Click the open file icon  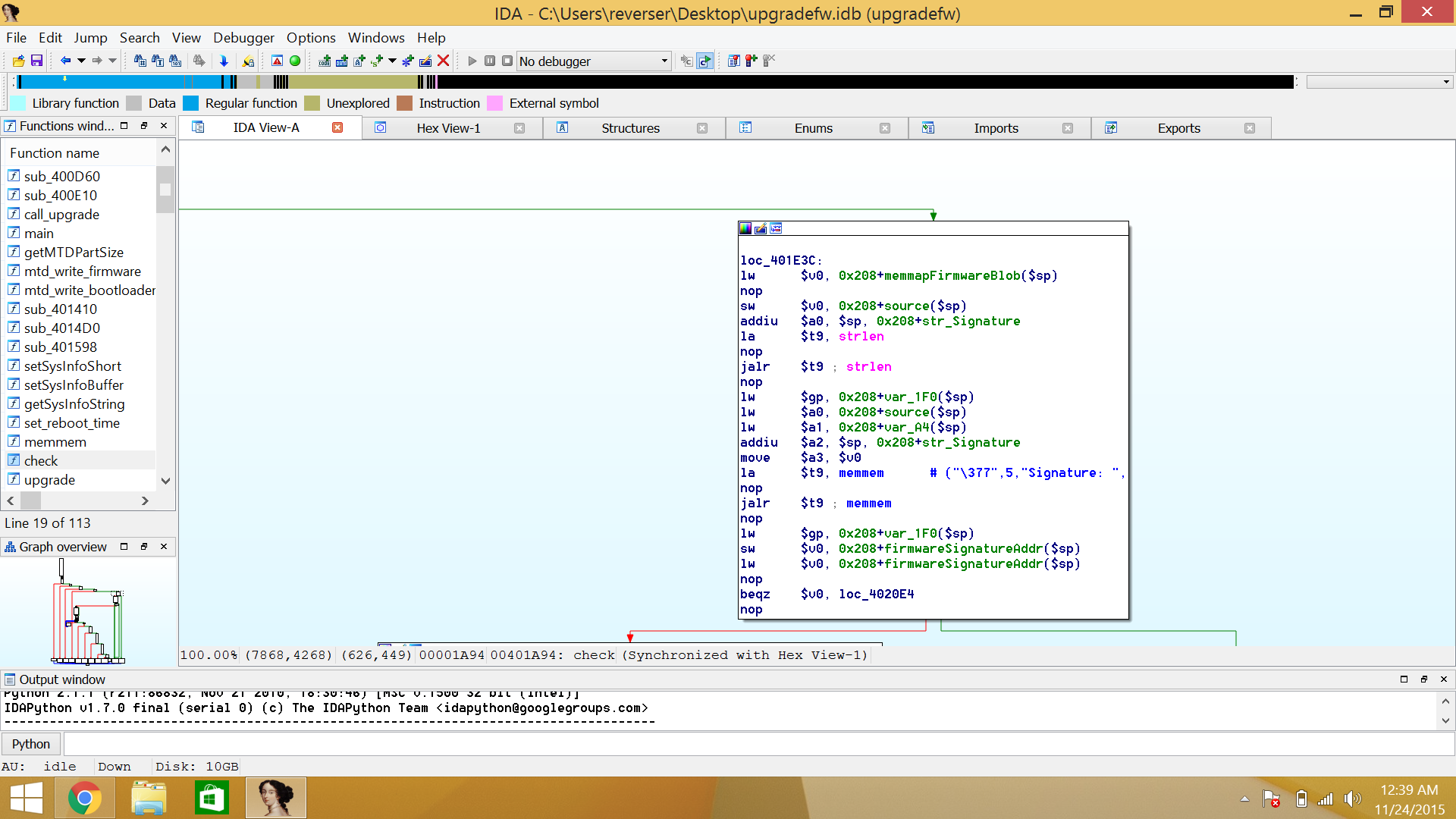(18, 61)
